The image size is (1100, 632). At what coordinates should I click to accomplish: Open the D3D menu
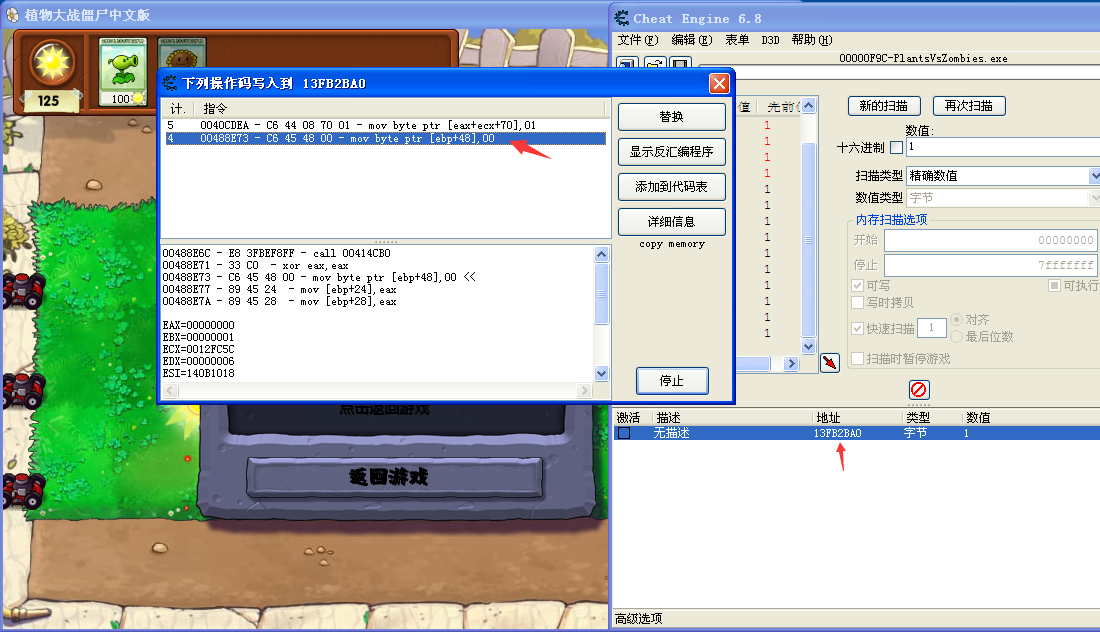[770, 40]
